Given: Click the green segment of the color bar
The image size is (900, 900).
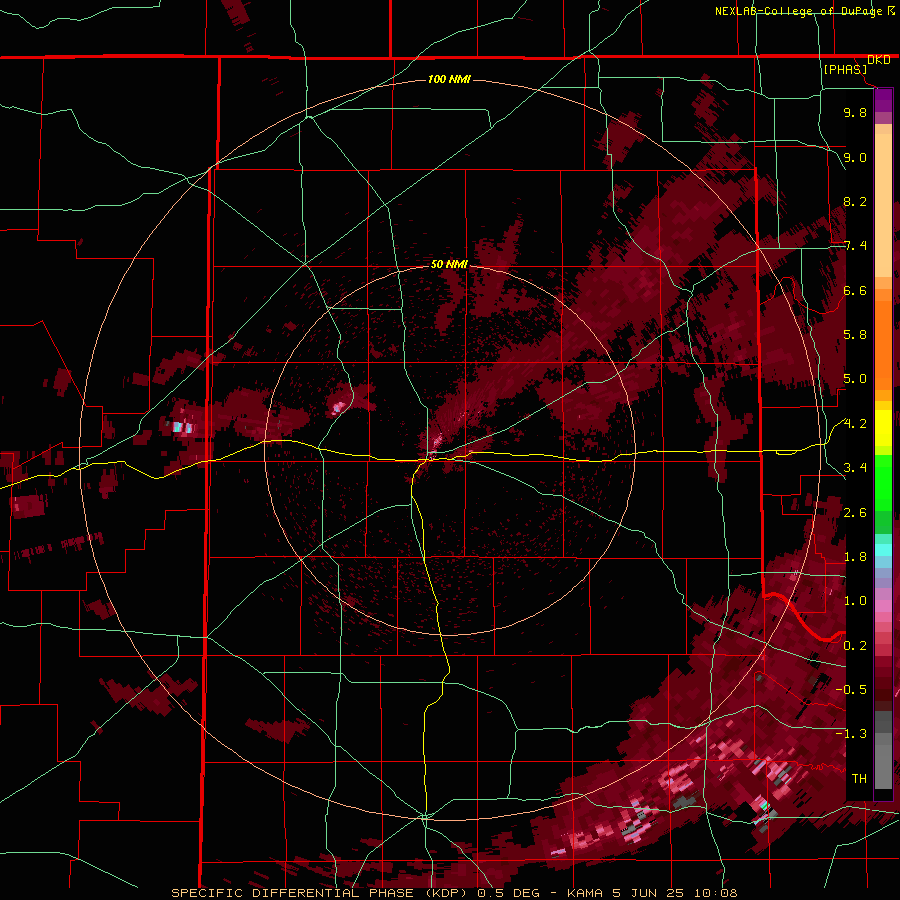Looking at the screenshot, I should [883, 483].
